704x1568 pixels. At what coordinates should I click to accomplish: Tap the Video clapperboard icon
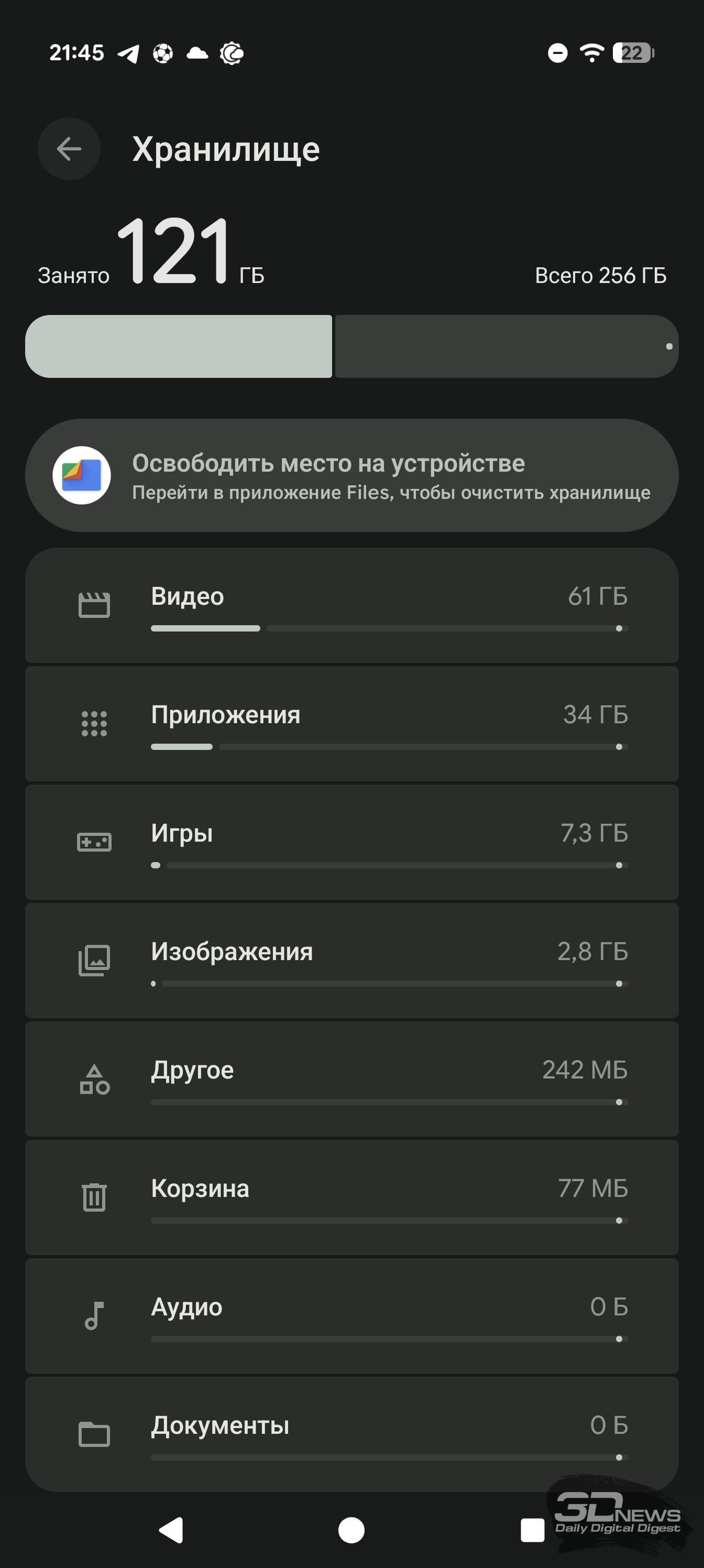click(x=94, y=605)
